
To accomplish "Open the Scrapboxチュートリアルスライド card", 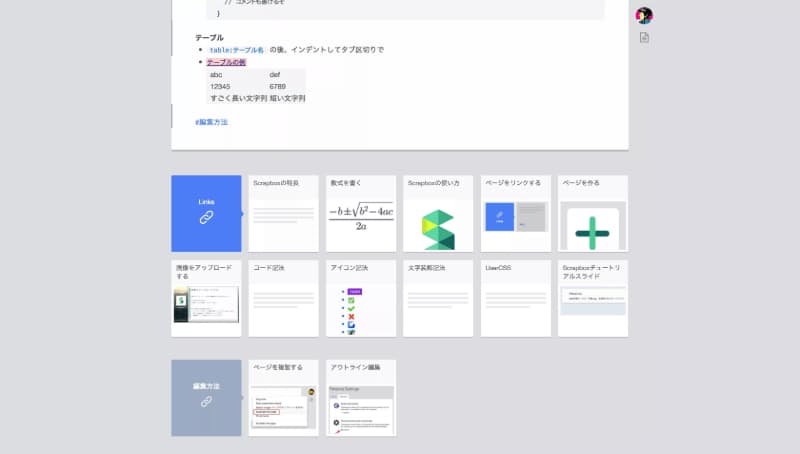I will (593, 298).
